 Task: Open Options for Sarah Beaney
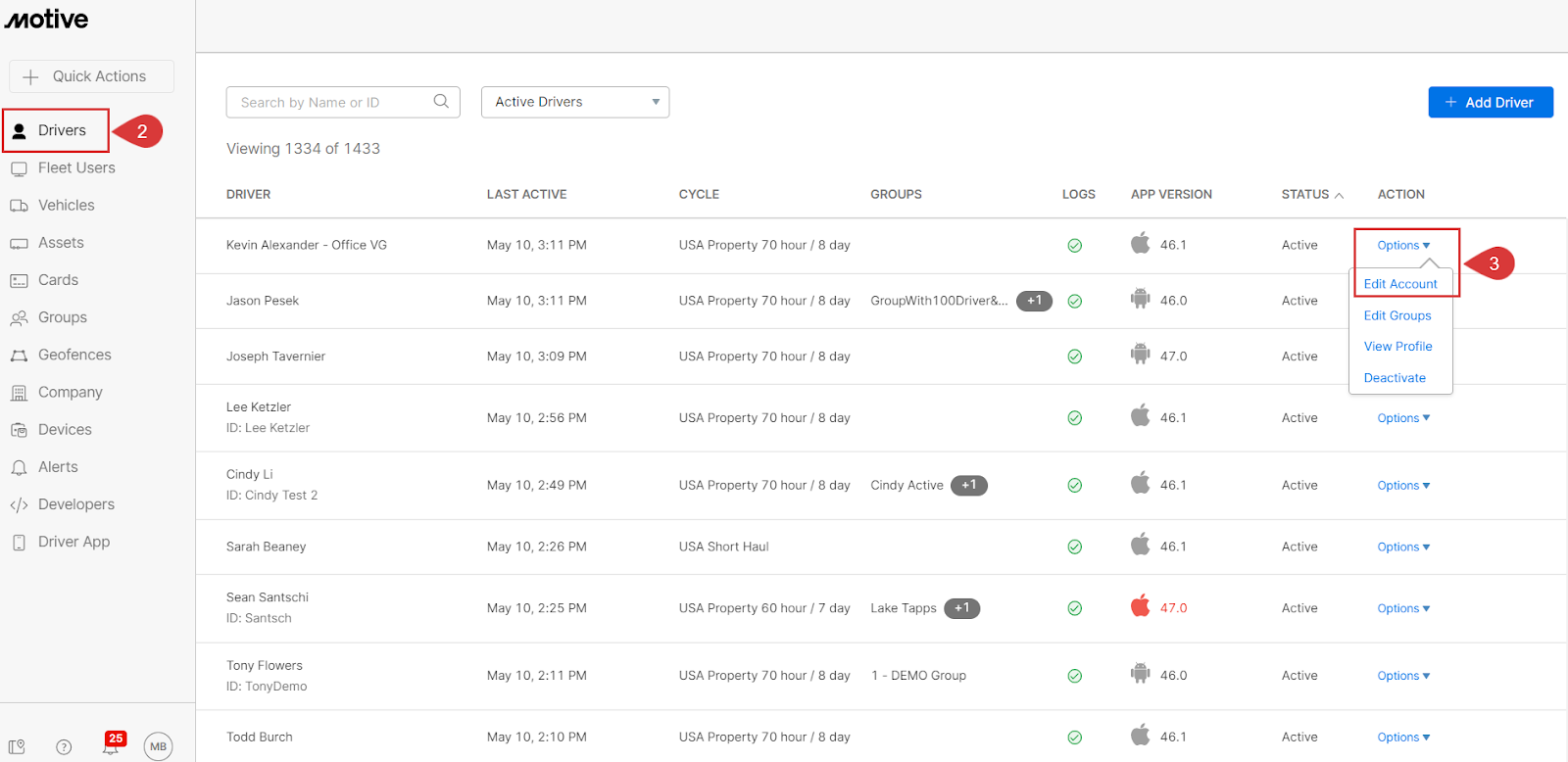click(1403, 548)
